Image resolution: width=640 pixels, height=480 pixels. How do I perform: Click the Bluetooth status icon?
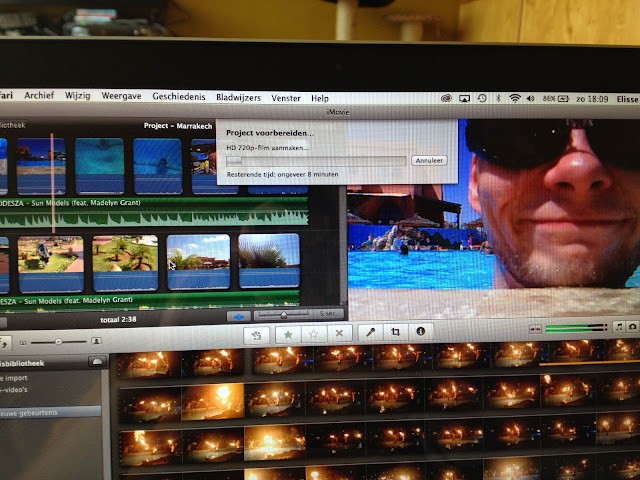click(498, 98)
